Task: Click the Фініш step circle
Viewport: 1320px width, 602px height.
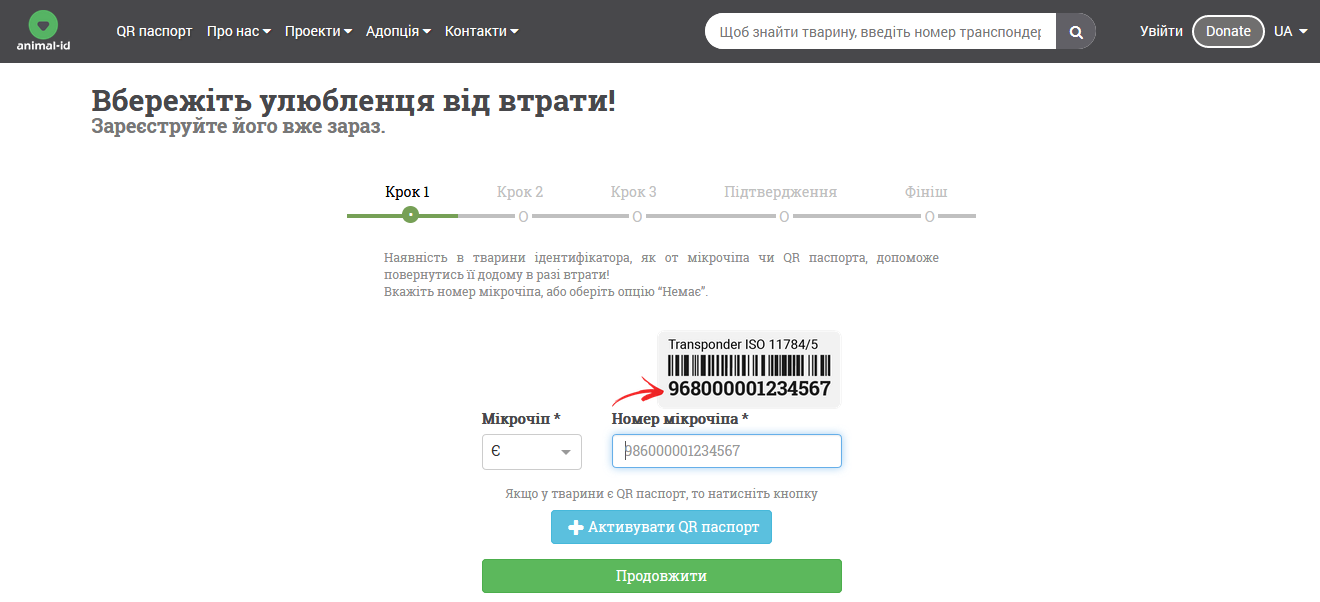Action: click(x=929, y=216)
